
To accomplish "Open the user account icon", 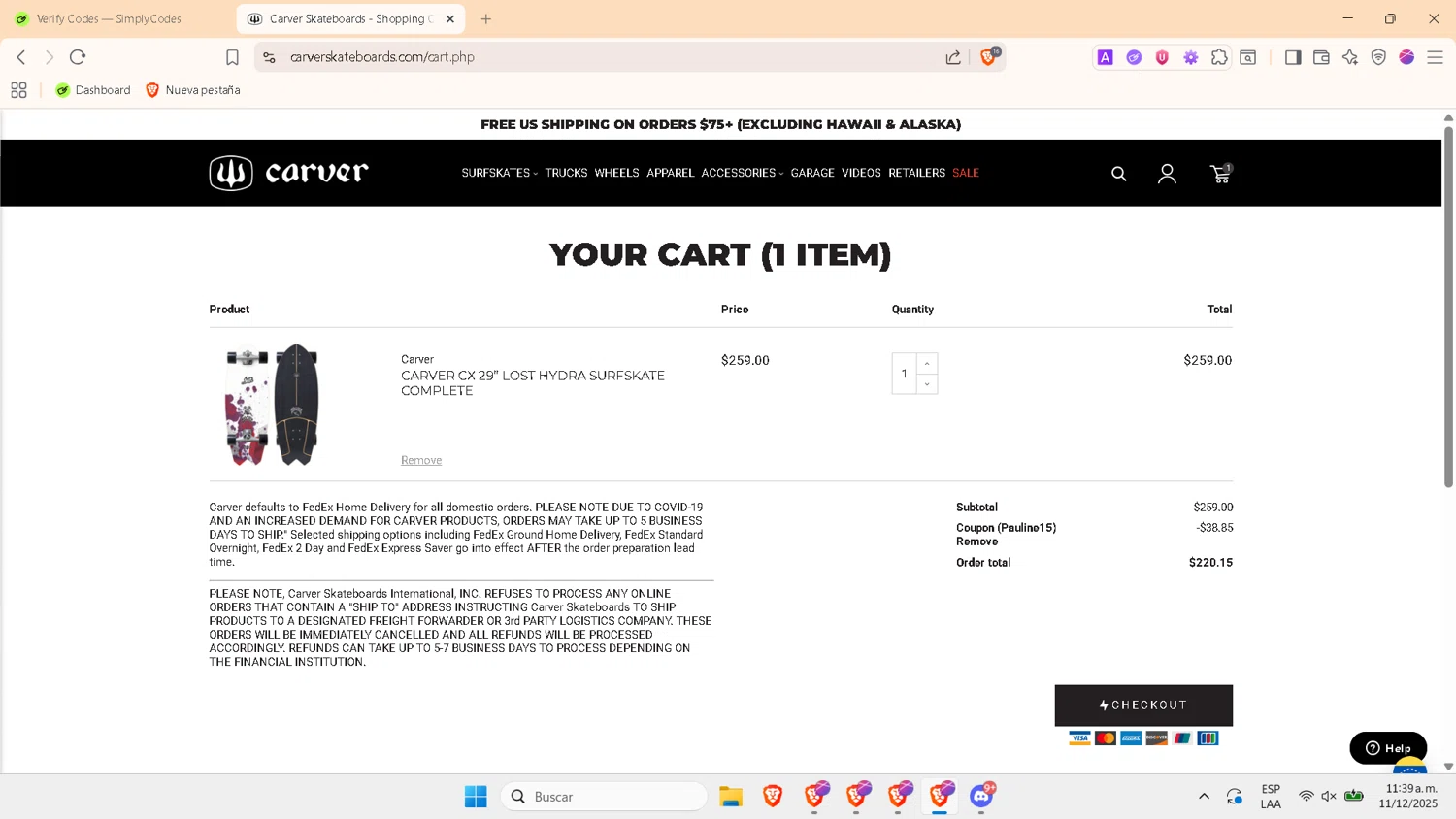I will pyautogui.click(x=1167, y=174).
